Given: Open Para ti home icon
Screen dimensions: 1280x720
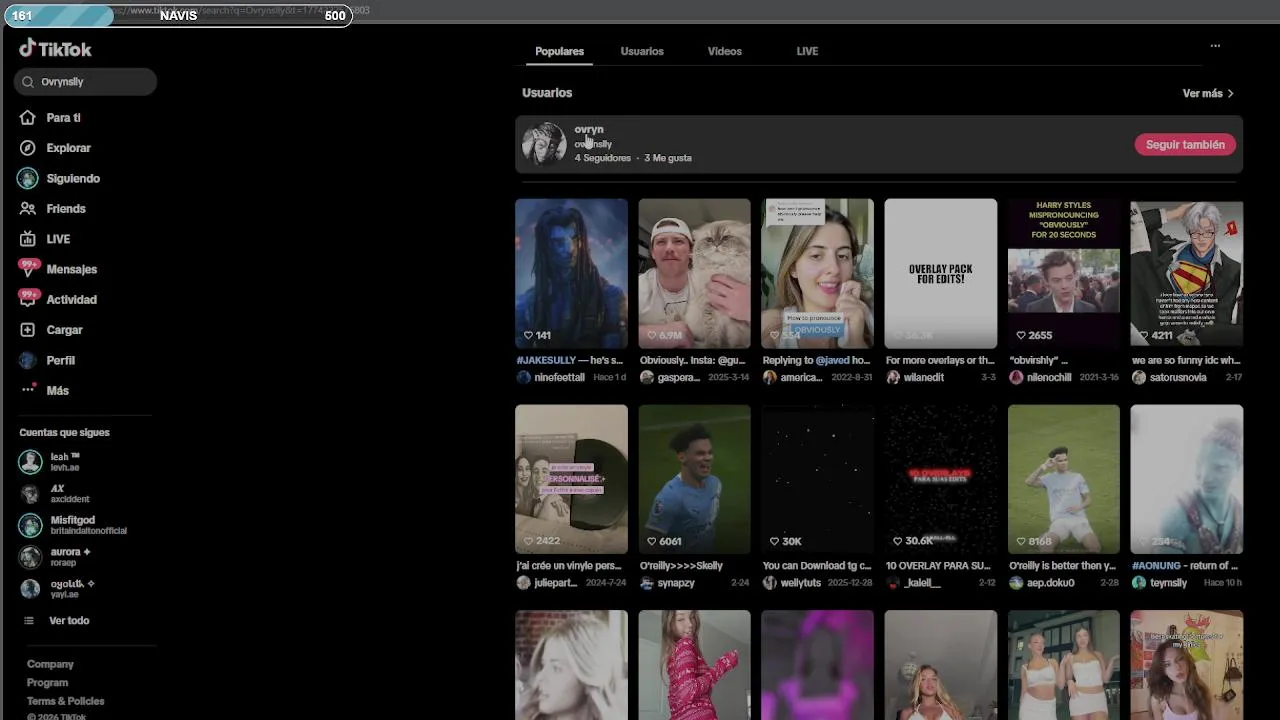Looking at the screenshot, I should [x=28, y=118].
